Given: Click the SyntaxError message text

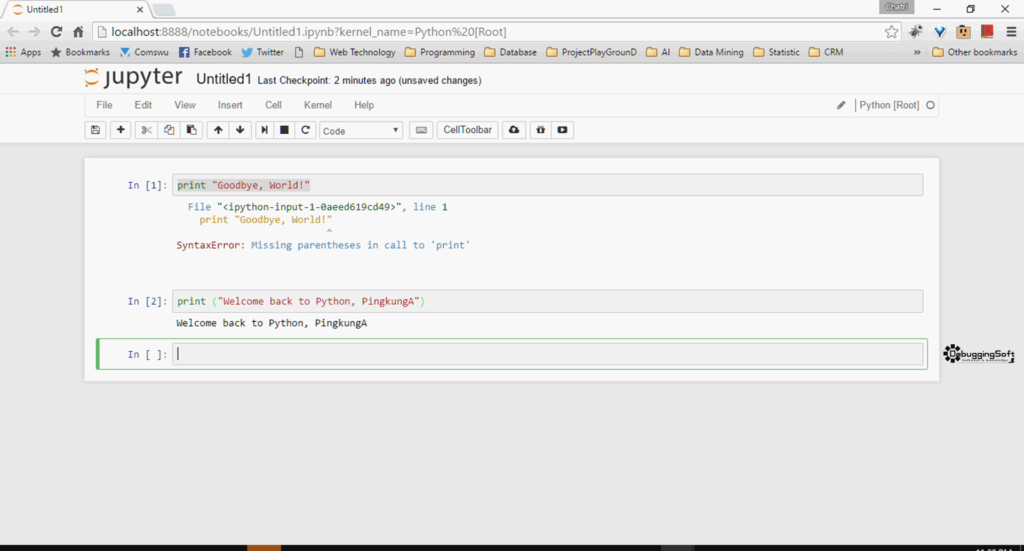Looking at the screenshot, I should point(323,245).
